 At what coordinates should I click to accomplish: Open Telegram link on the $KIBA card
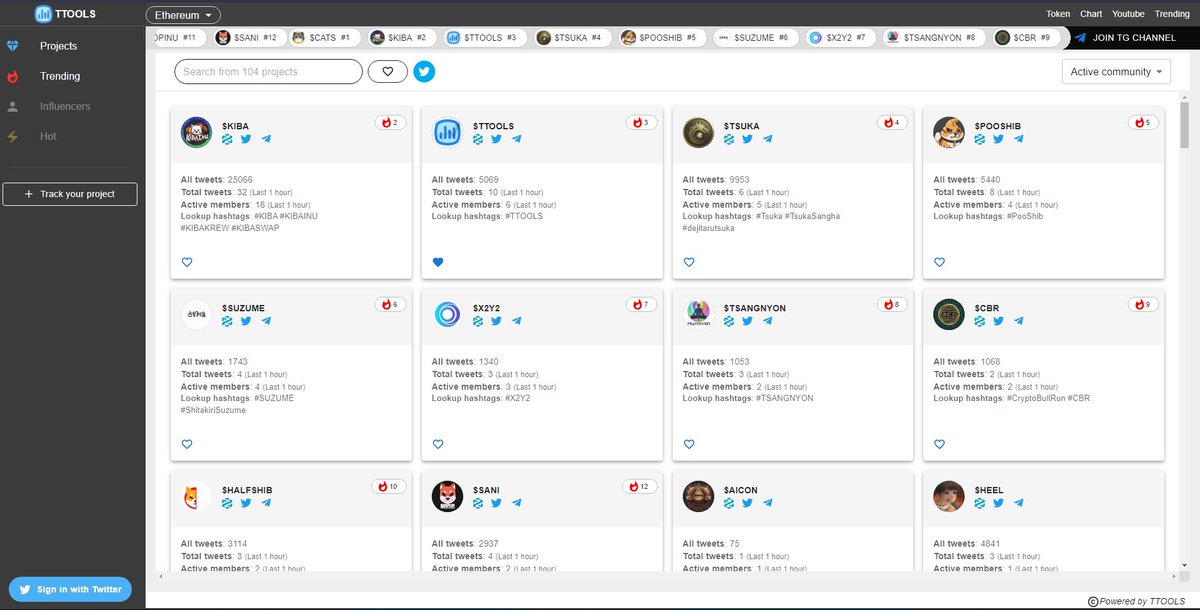click(x=265, y=139)
